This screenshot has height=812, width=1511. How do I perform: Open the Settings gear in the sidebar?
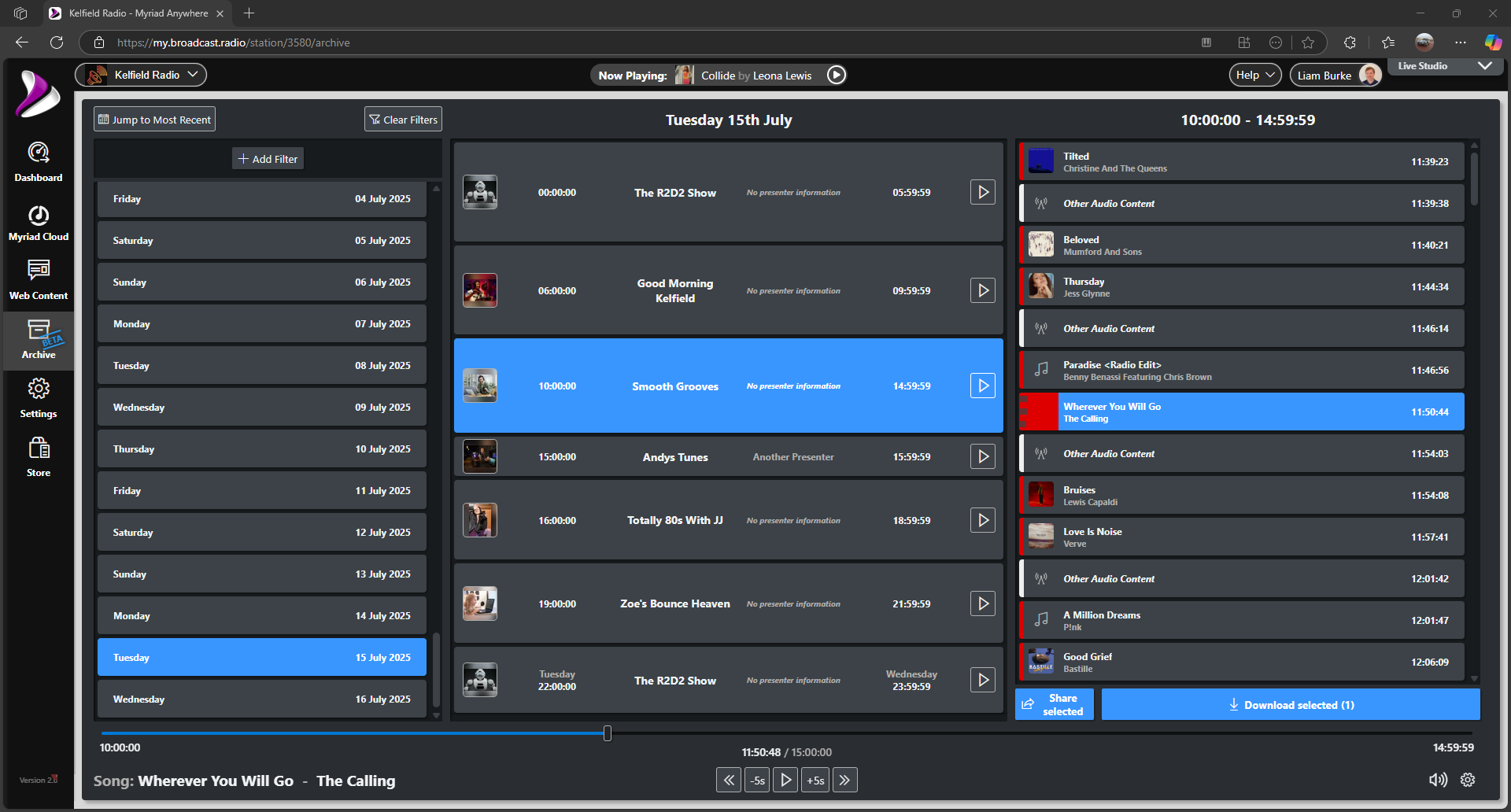coord(39,397)
